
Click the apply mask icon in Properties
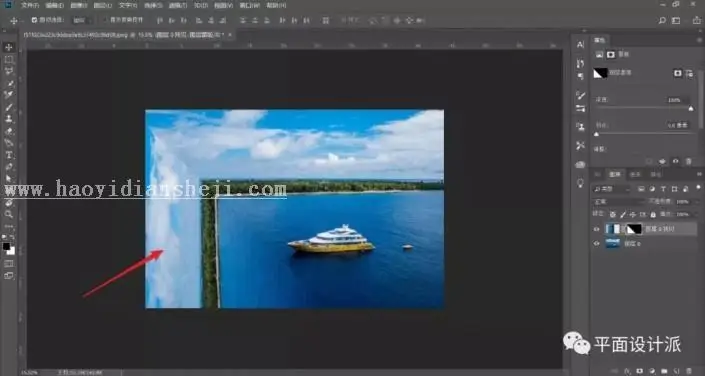[662, 161]
